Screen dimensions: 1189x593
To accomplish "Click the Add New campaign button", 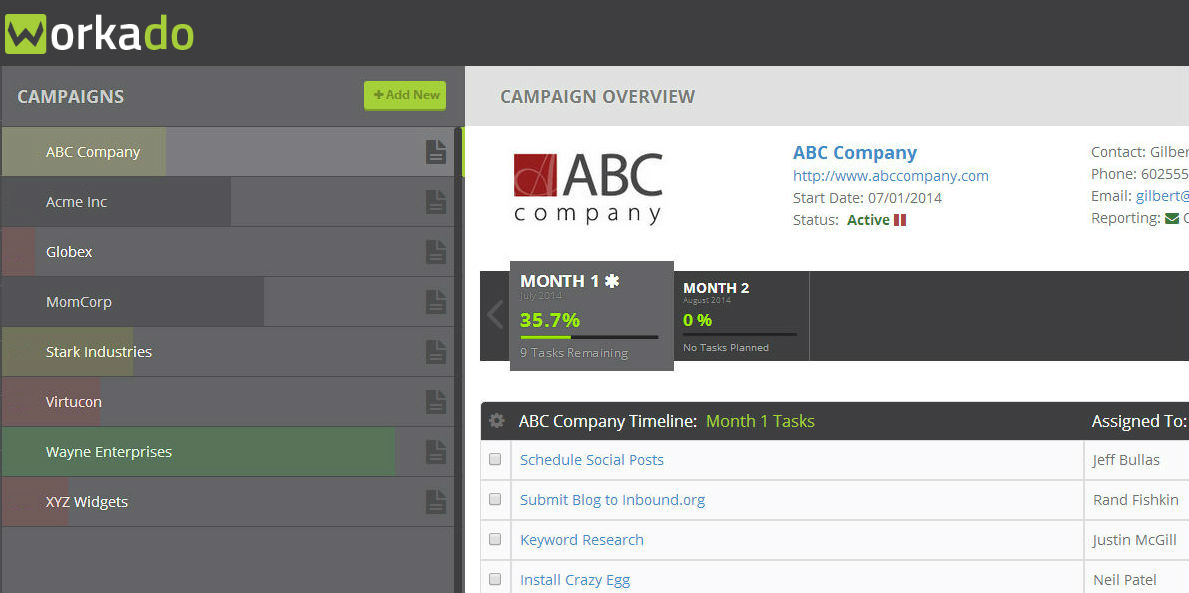I will pyautogui.click(x=404, y=95).
